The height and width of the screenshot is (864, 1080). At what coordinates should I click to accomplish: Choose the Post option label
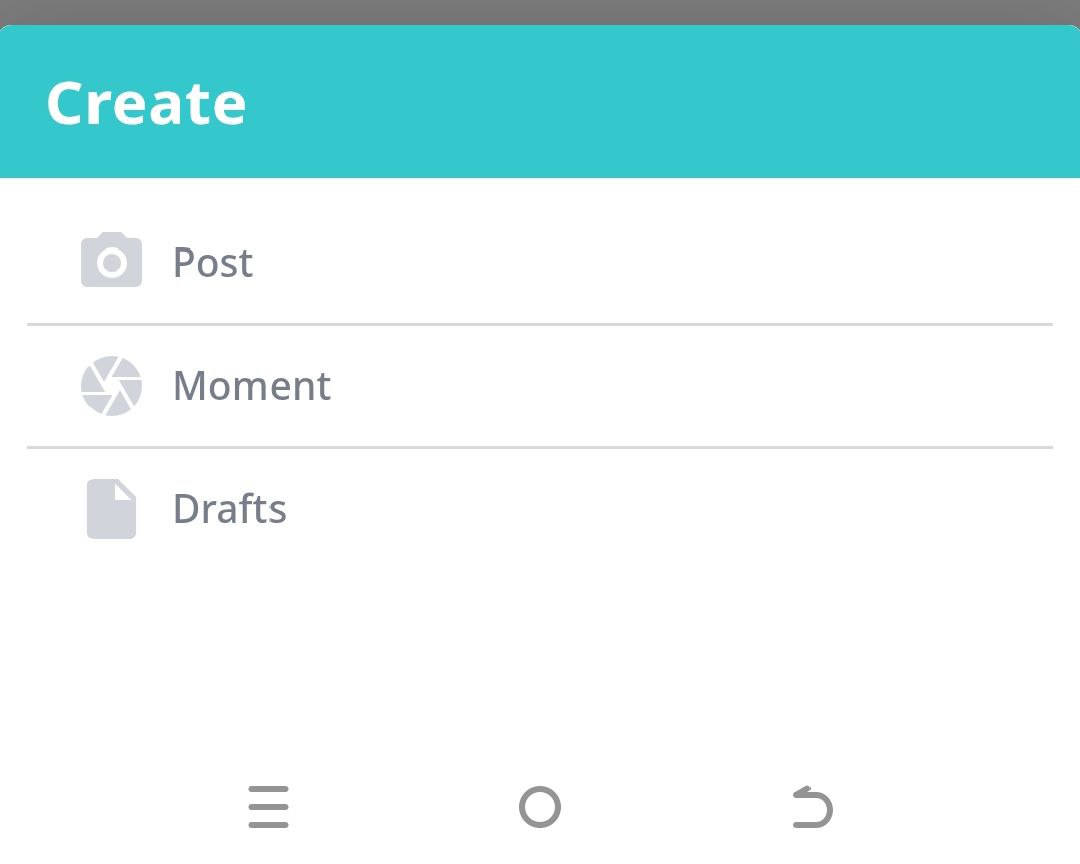coord(213,263)
